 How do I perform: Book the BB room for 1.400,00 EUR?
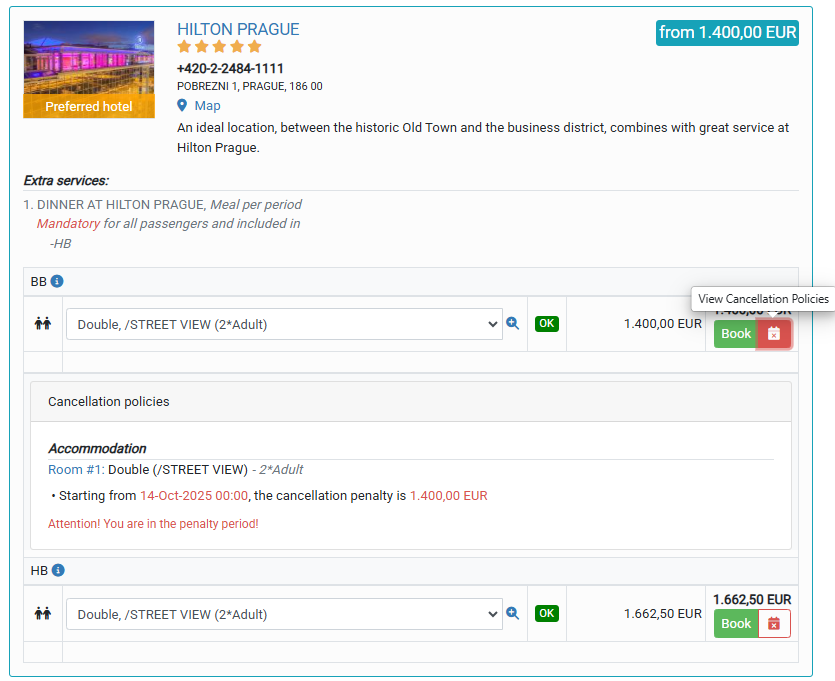click(x=735, y=334)
